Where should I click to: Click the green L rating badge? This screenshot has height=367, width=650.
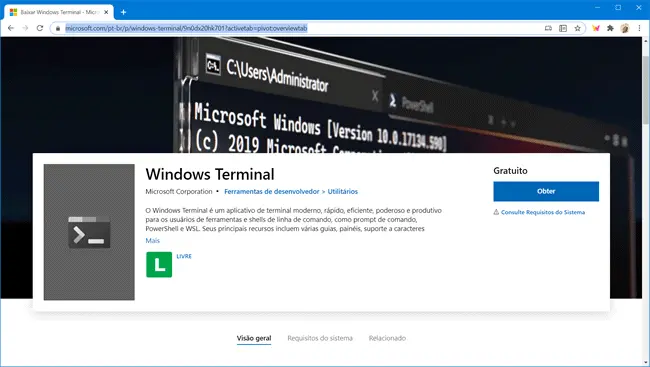[159, 265]
